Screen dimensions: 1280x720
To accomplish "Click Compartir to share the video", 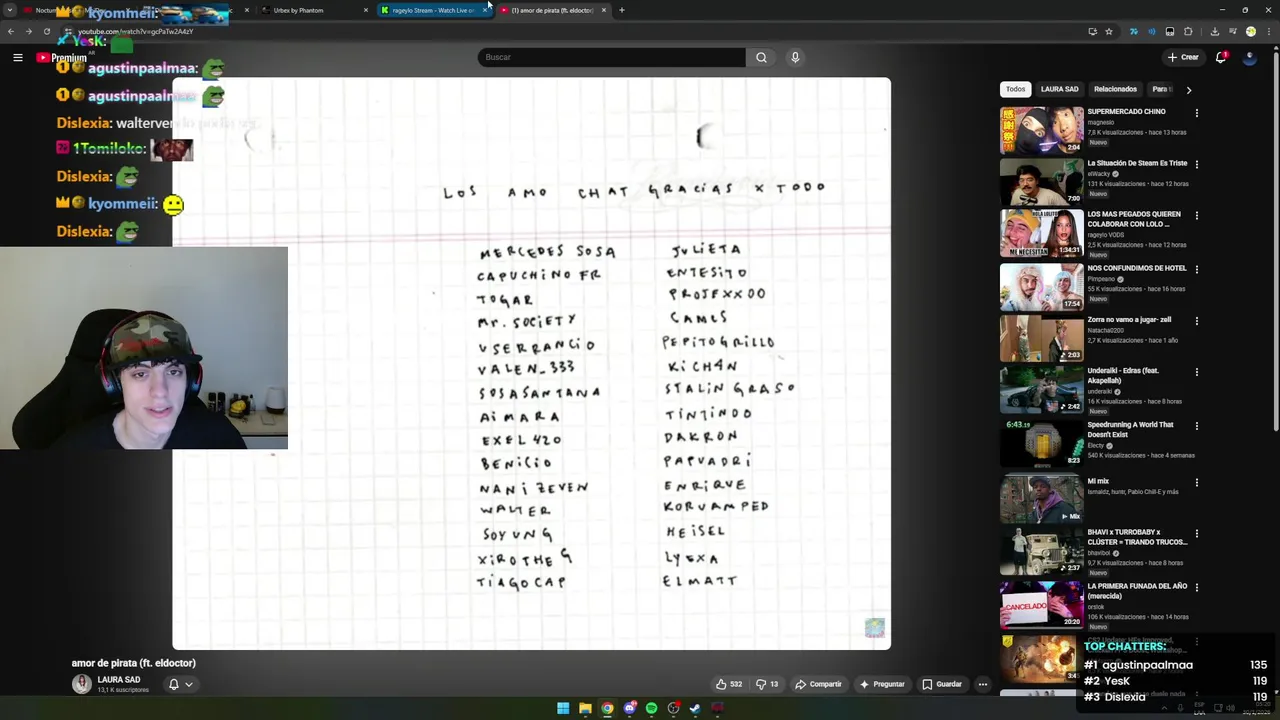I will click(x=818, y=684).
